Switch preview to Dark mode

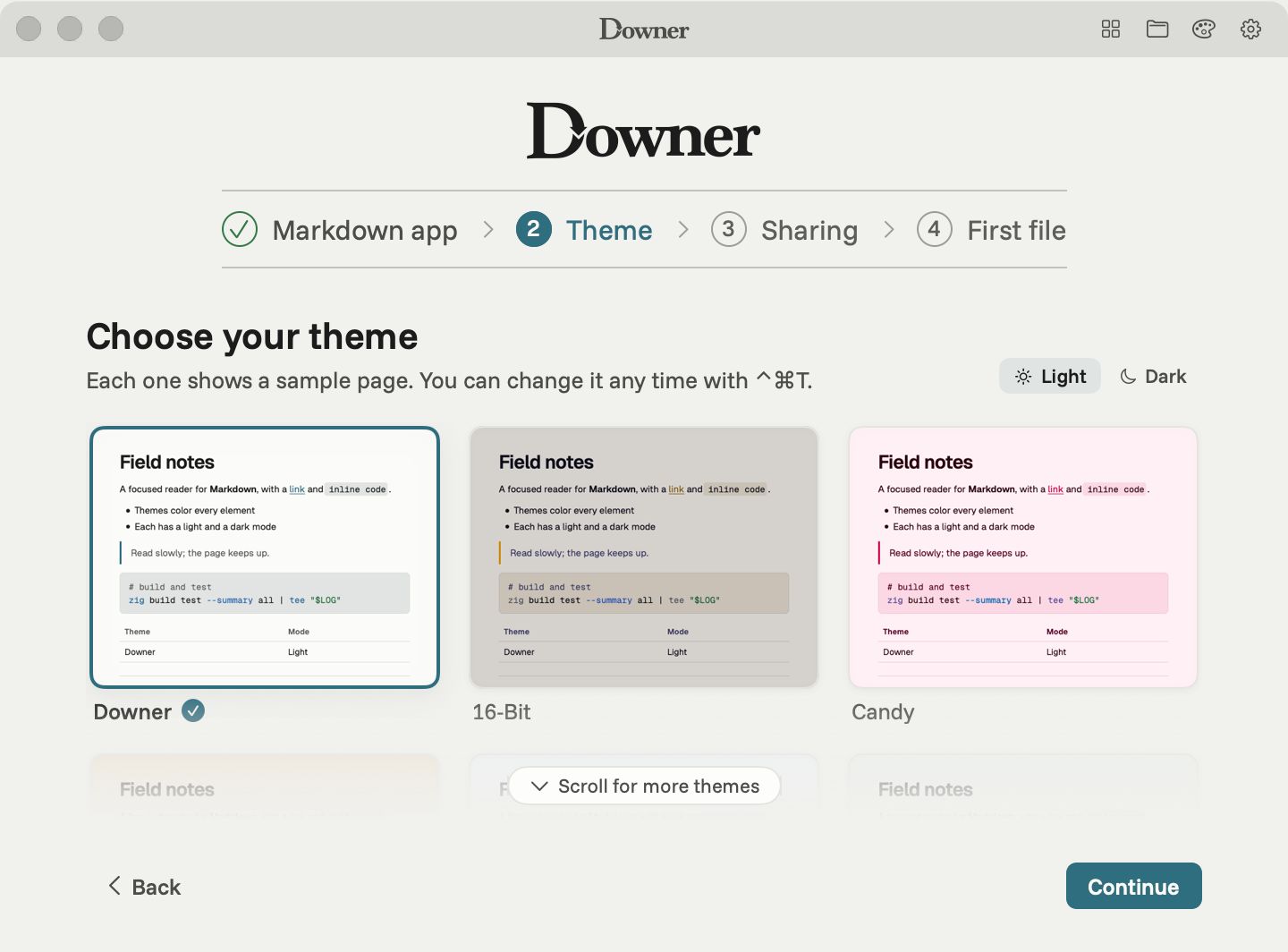(1153, 377)
